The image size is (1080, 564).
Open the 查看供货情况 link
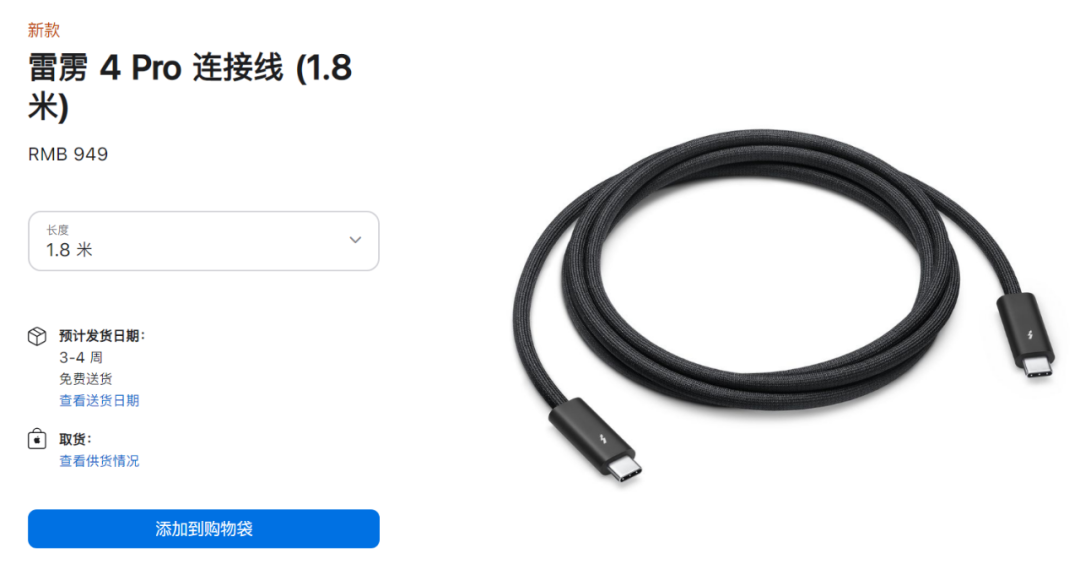tap(99, 461)
